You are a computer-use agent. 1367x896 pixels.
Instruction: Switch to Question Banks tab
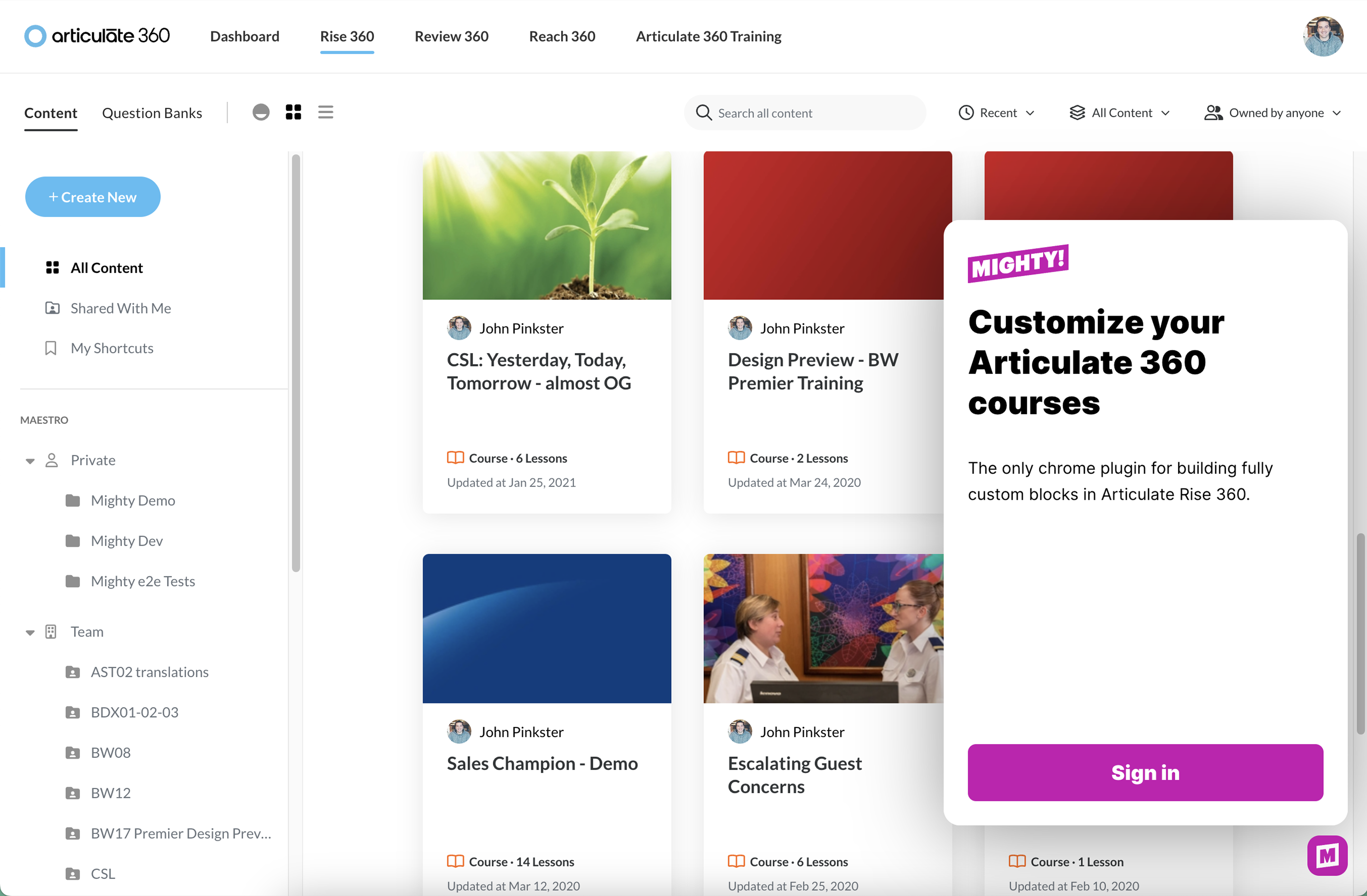[x=151, y=112]
